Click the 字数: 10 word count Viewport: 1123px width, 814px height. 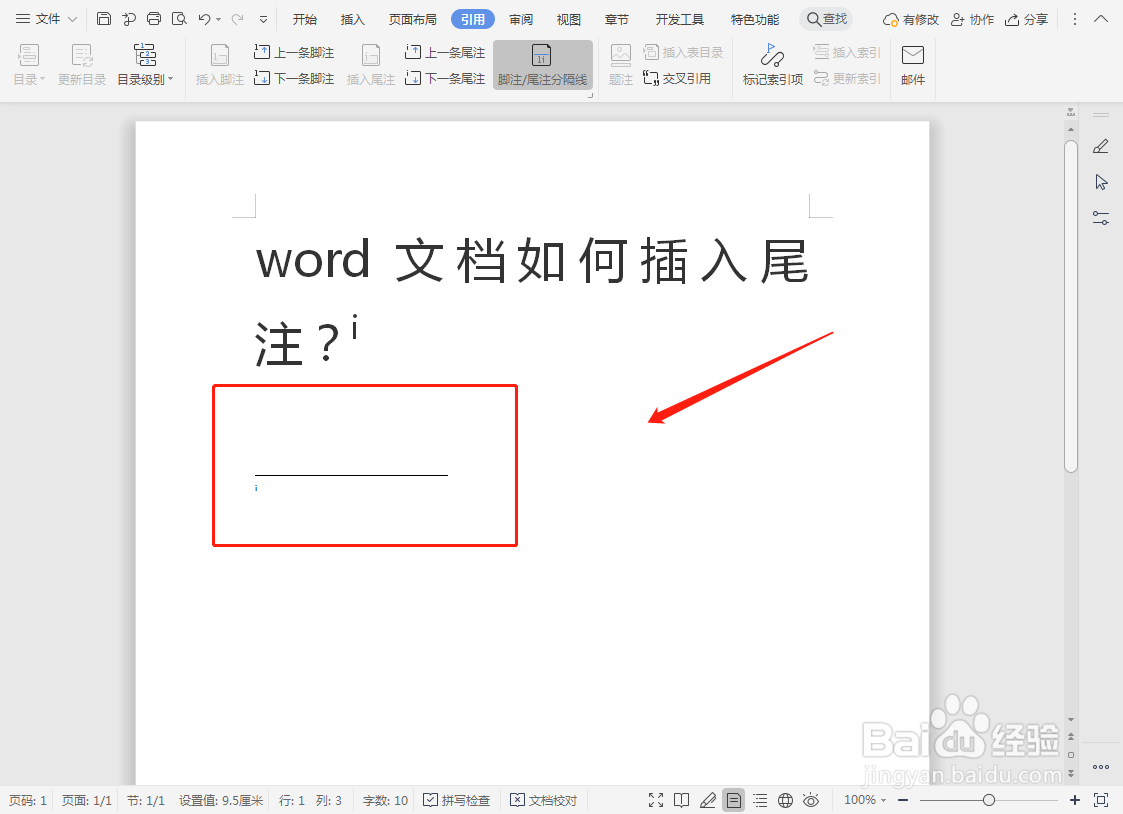pyautogui.click(x=385, y=800)
